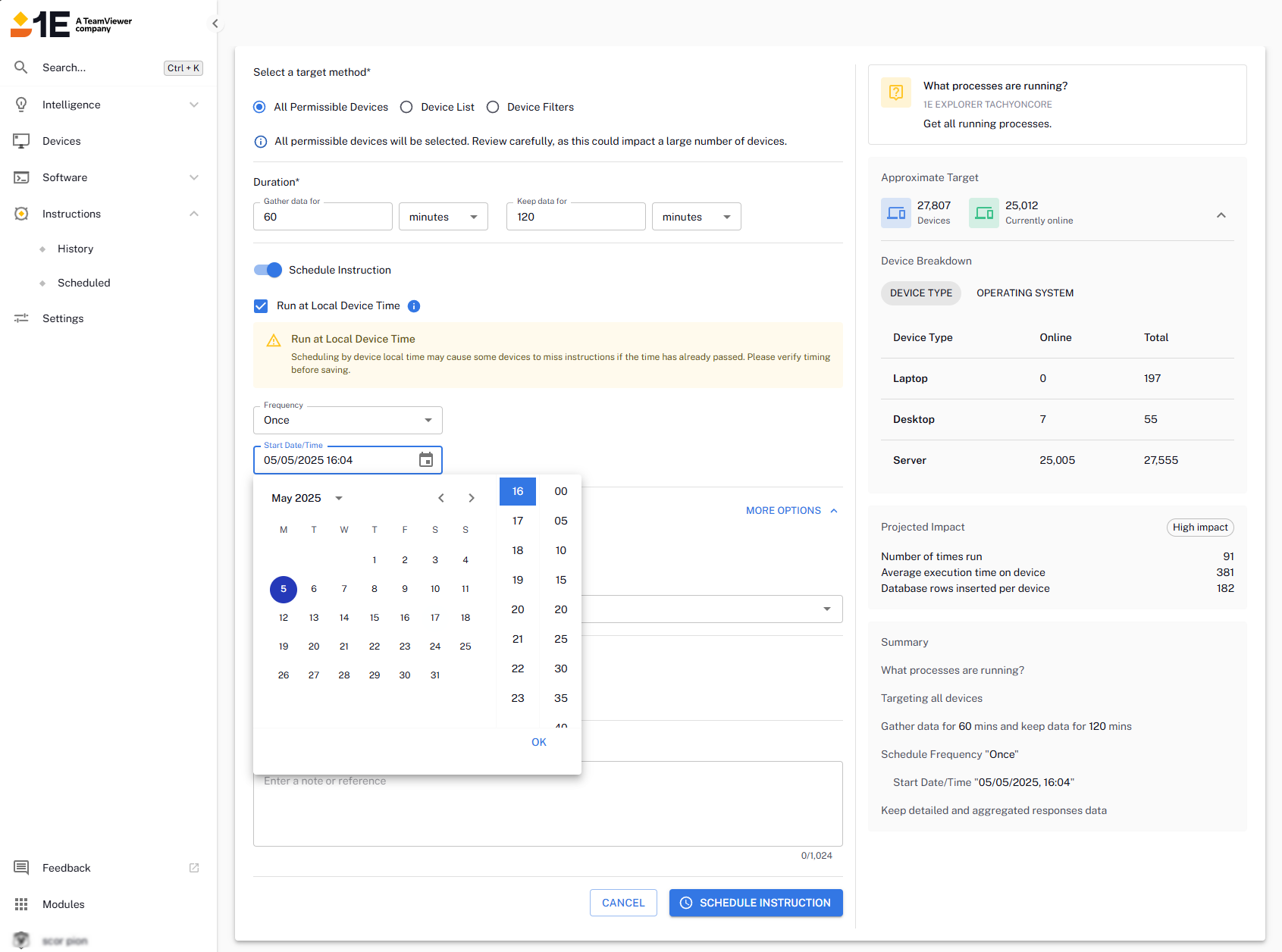
Task: Toggle the Schedule Instruction switch off
Action: [x=268, y=270]
